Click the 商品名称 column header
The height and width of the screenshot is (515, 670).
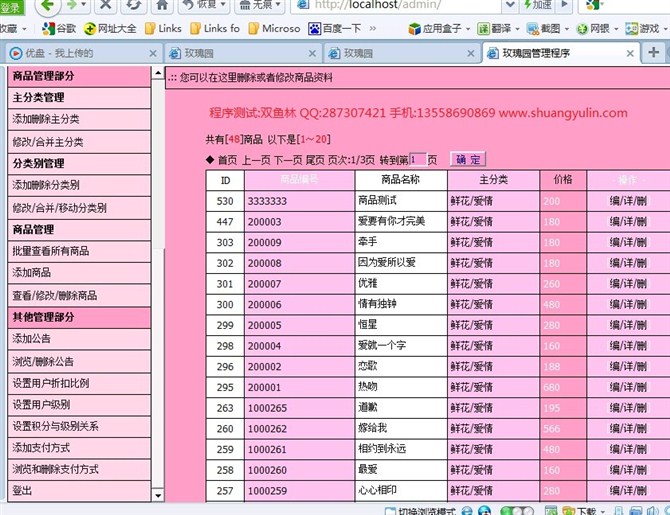point(400,180)
